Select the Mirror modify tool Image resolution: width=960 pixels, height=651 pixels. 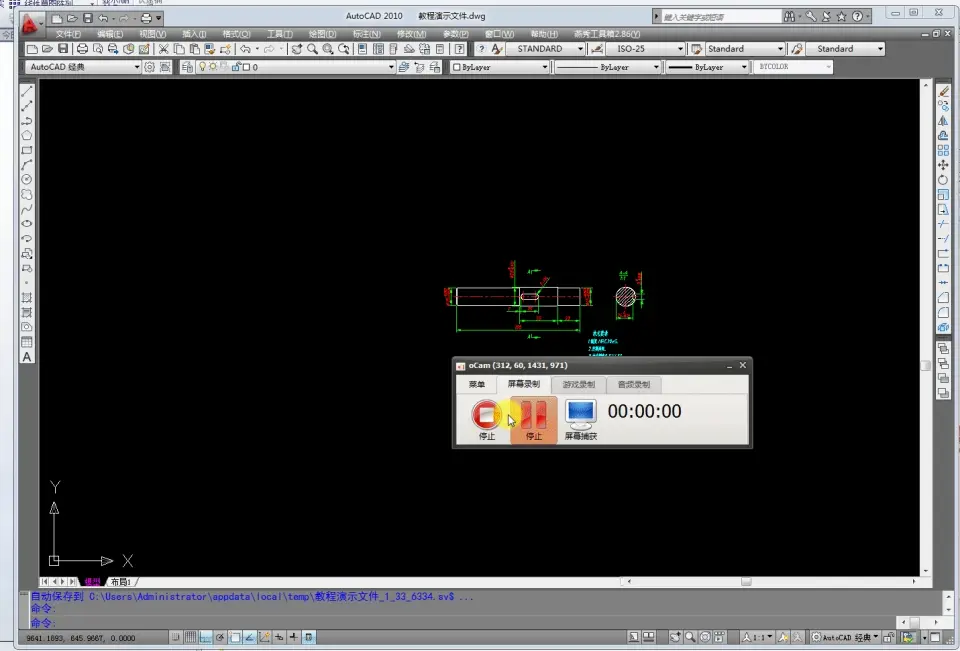[943, 121]
